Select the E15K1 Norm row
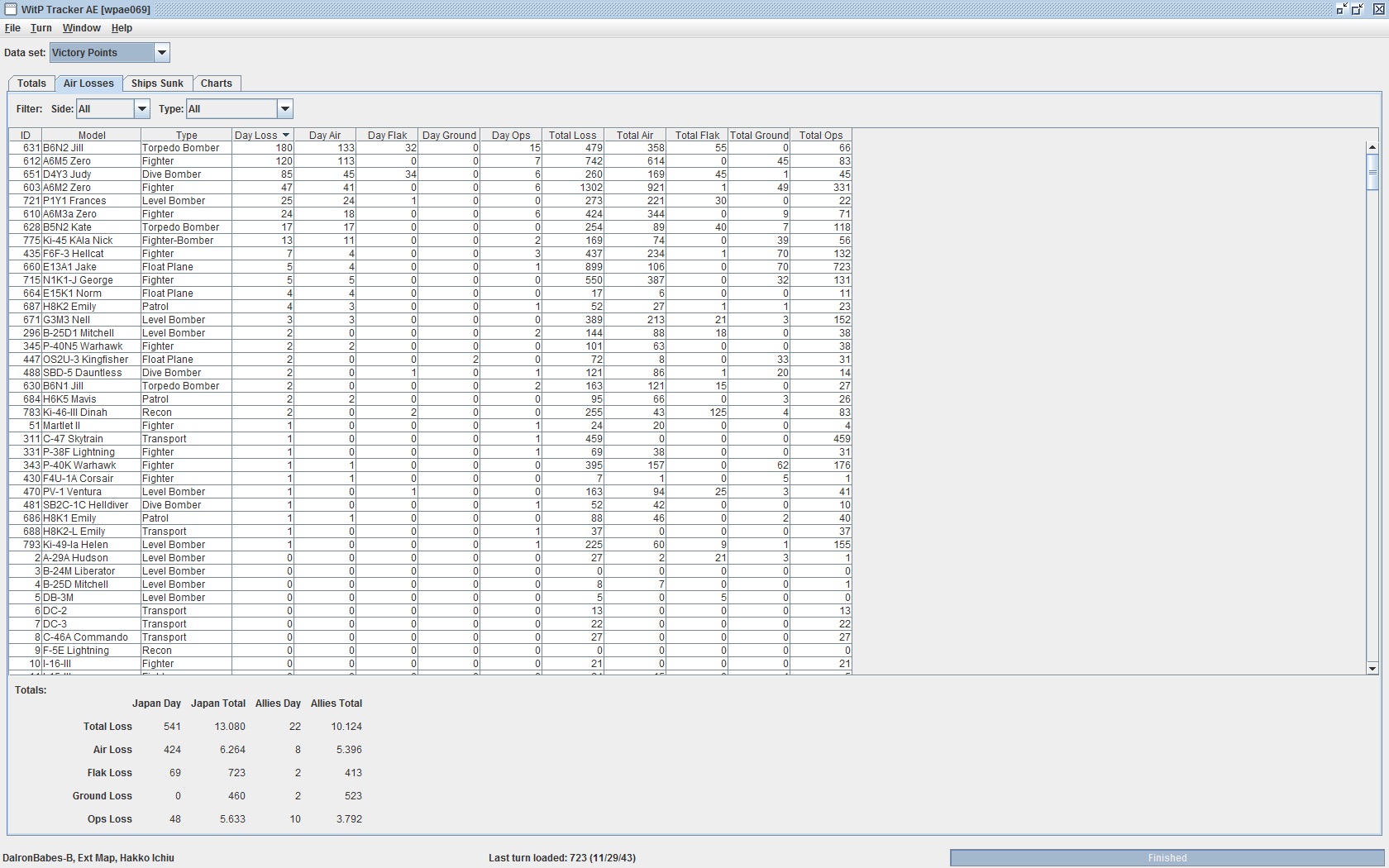The width and height of the screenshot is (1389, 868). [x=430, y=293]
